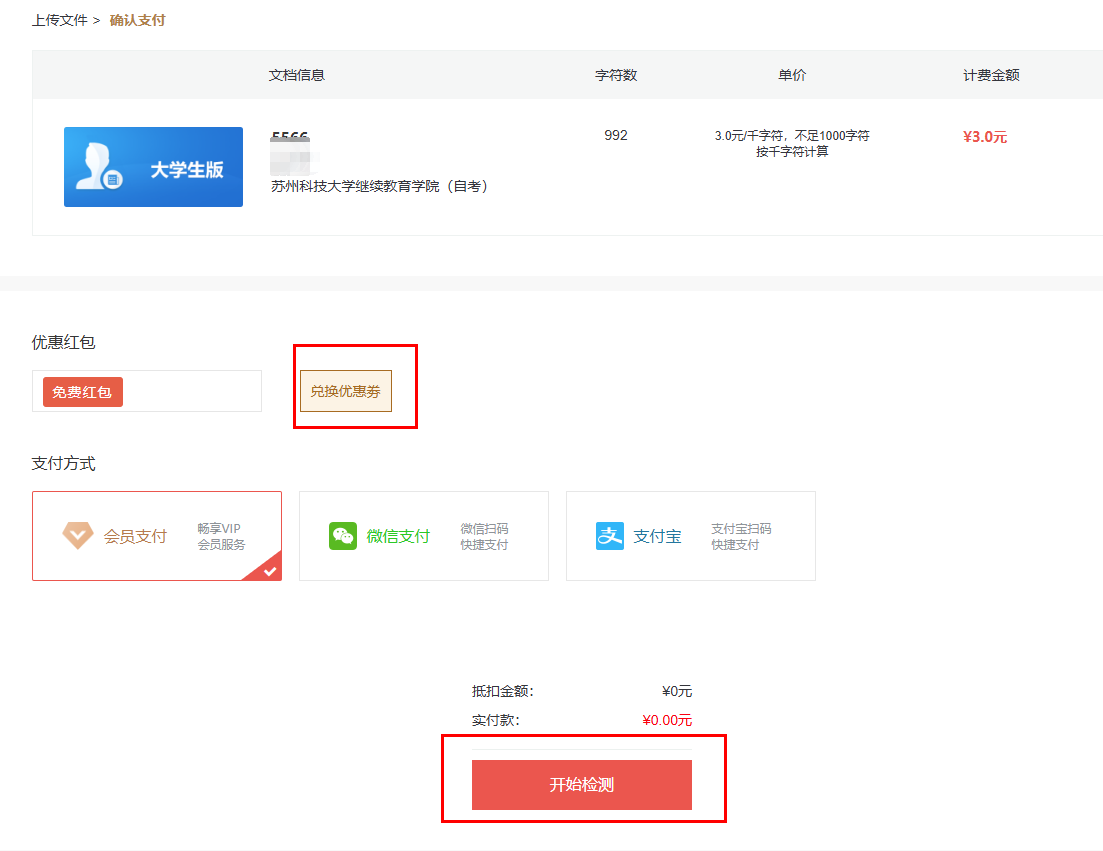Click the empty coupon field beside 免费红包
Image resolution: width=1103 pixels, height=851 pixels.
190,391
